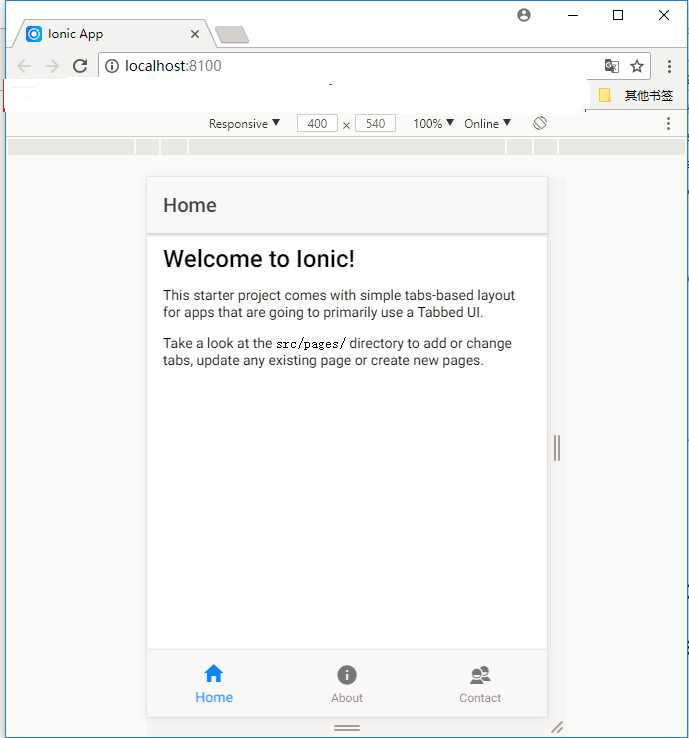Open device toolbar more options menu
Image resolution: width=689 pixels, height=738 pixels.
(x=668, y=124)
